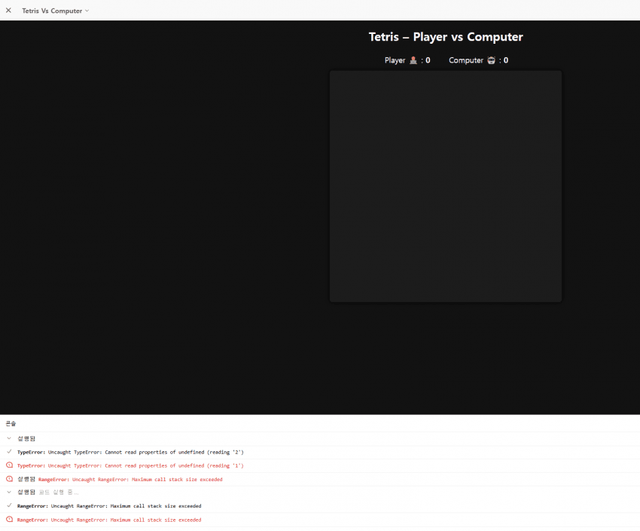
Task: Click red error icon on first RangeError row
Action: click(9, 479)
